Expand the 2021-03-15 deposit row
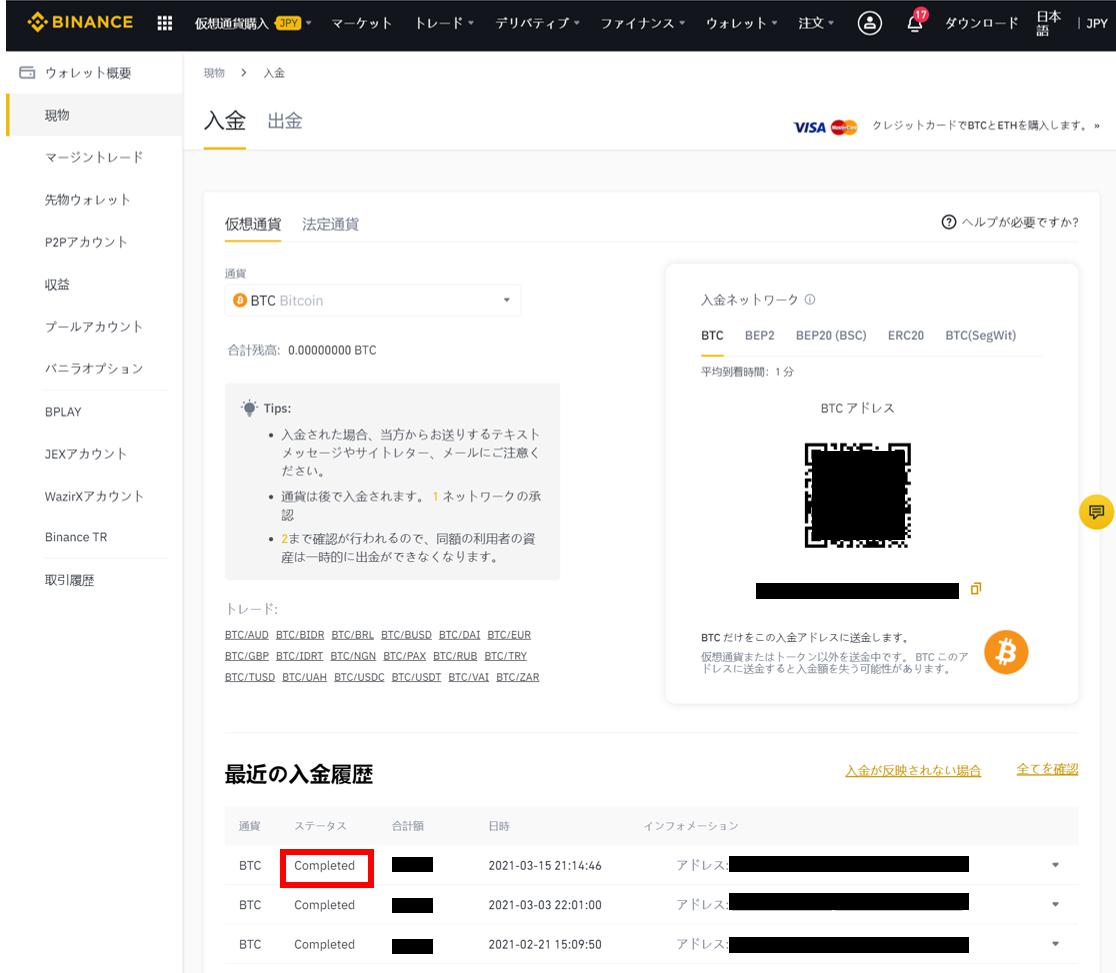Viewport: 1116px width, 973px height. pos(1055,865)
